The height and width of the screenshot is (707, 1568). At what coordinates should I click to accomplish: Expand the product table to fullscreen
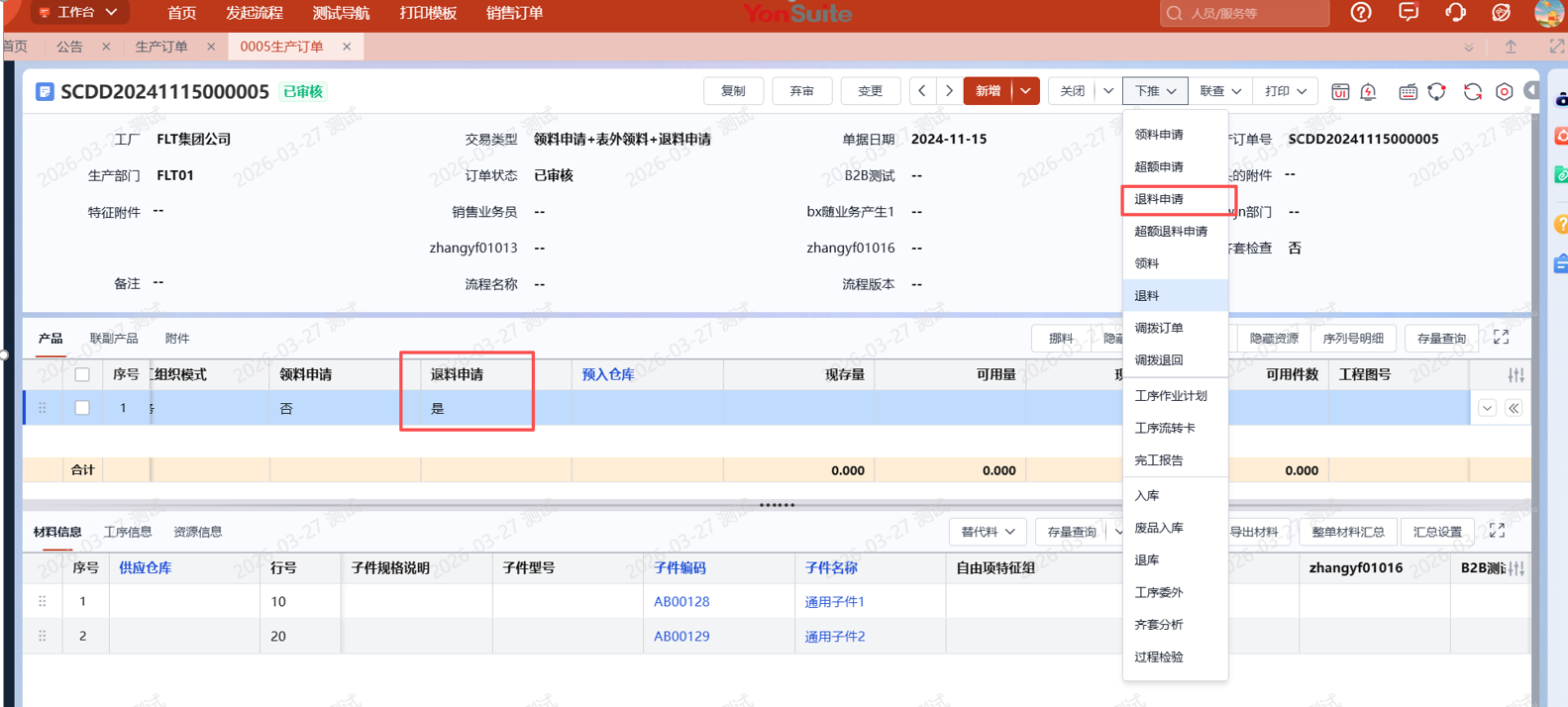pos(1501,338)
